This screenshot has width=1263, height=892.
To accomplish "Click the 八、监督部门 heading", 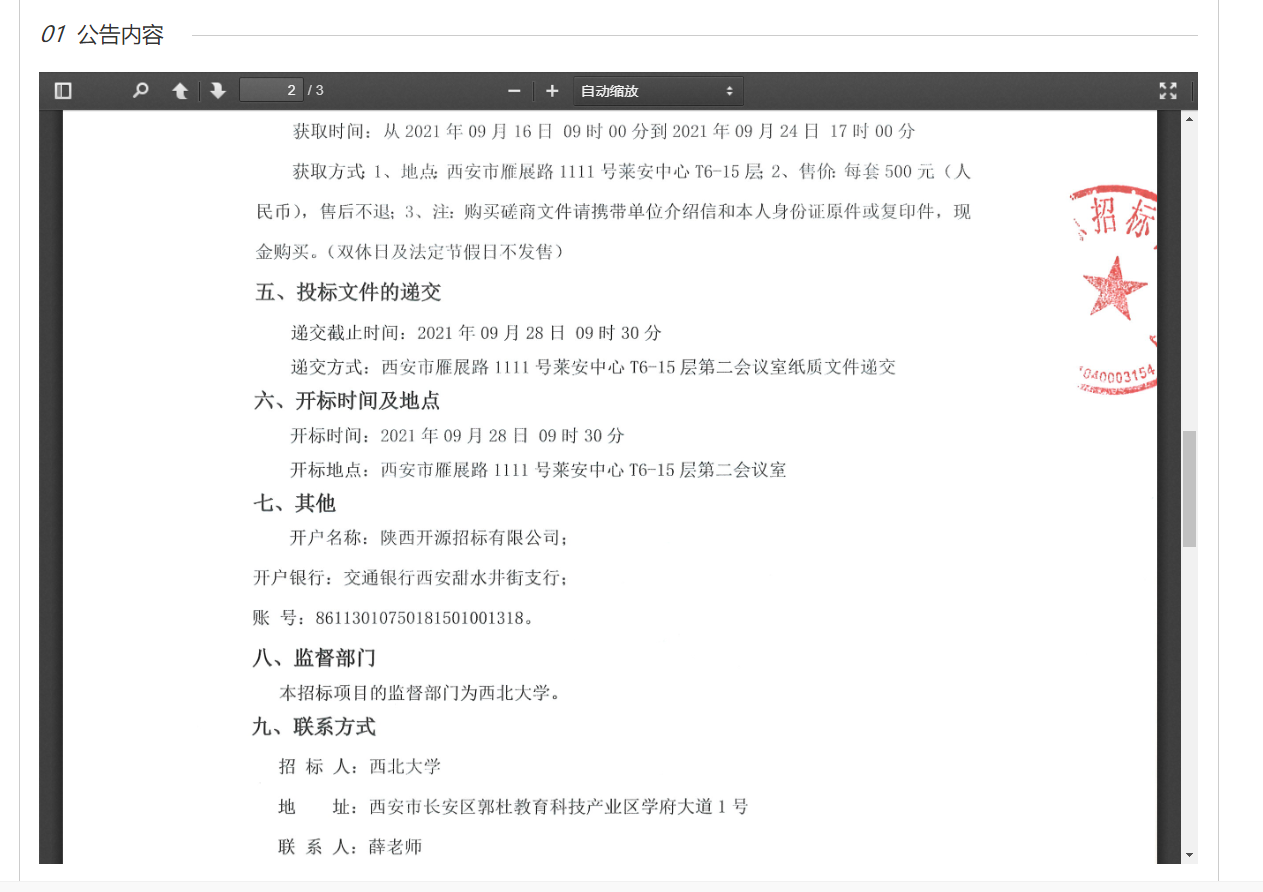I will (314, 658).
